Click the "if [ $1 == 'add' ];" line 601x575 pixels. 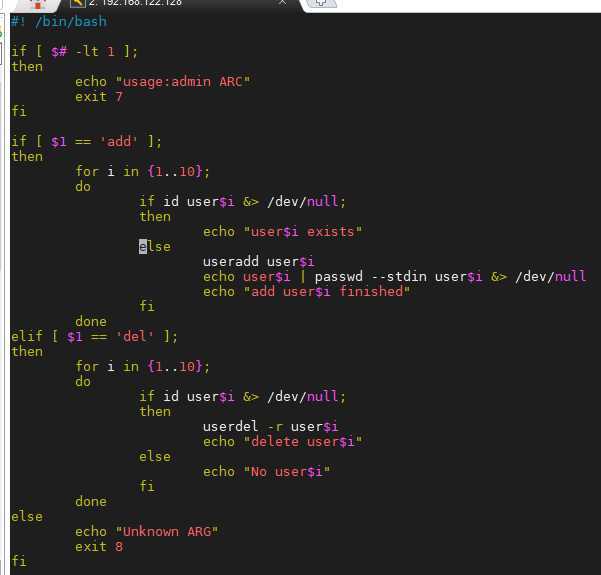coord(86,141)
